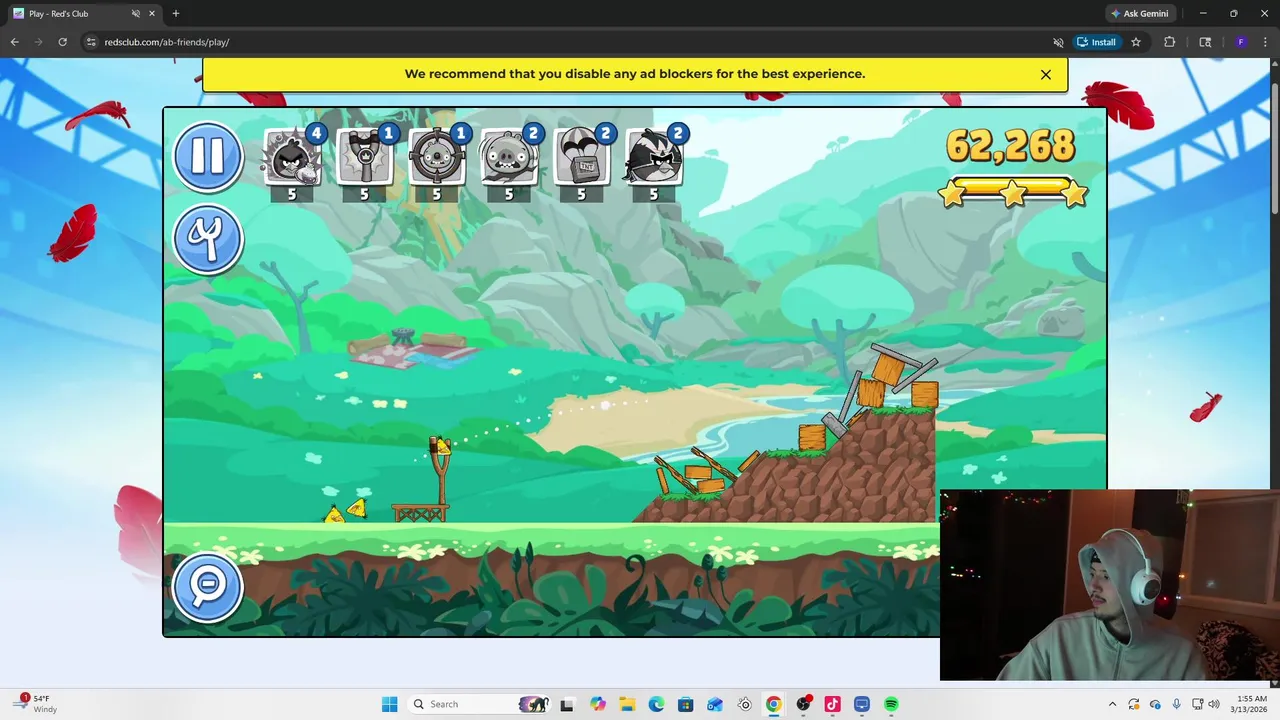Screen dimensions: 1280x720
Task: Reload the current page
Action: (62, 42)
